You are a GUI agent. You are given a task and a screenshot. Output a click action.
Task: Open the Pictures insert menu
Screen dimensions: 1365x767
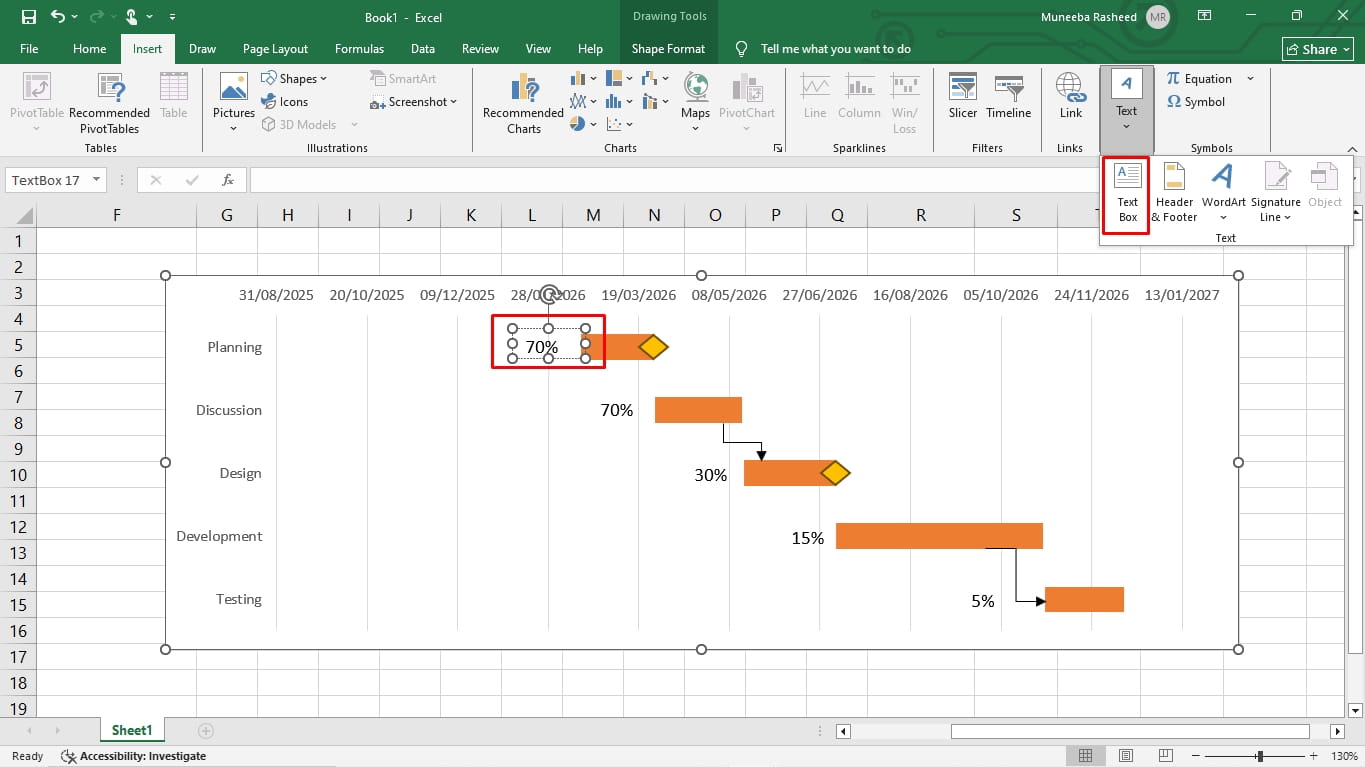pyautogui.click(x=234, y=102)
